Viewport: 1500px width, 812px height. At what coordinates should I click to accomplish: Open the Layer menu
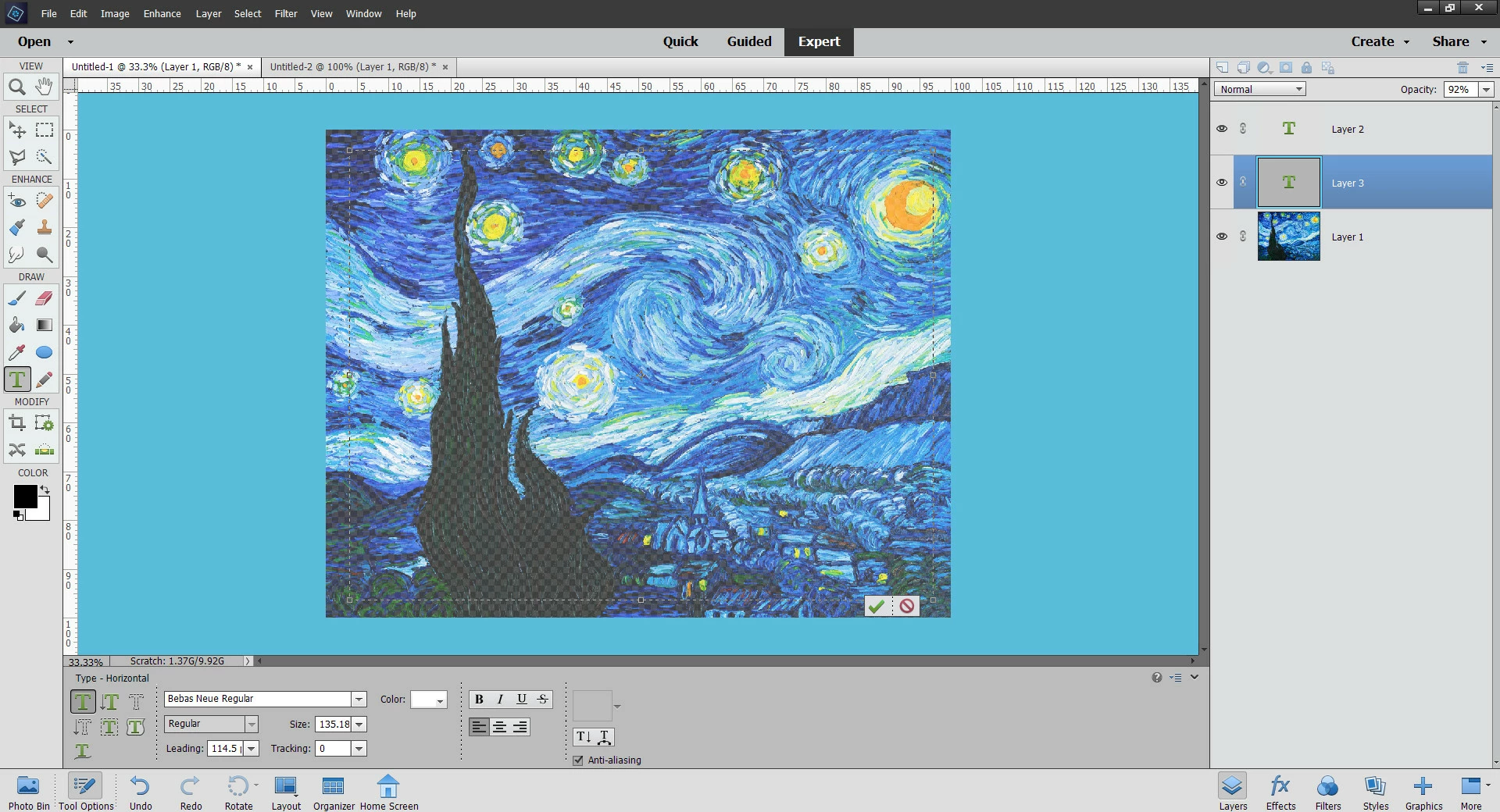(x=209, y=13)
